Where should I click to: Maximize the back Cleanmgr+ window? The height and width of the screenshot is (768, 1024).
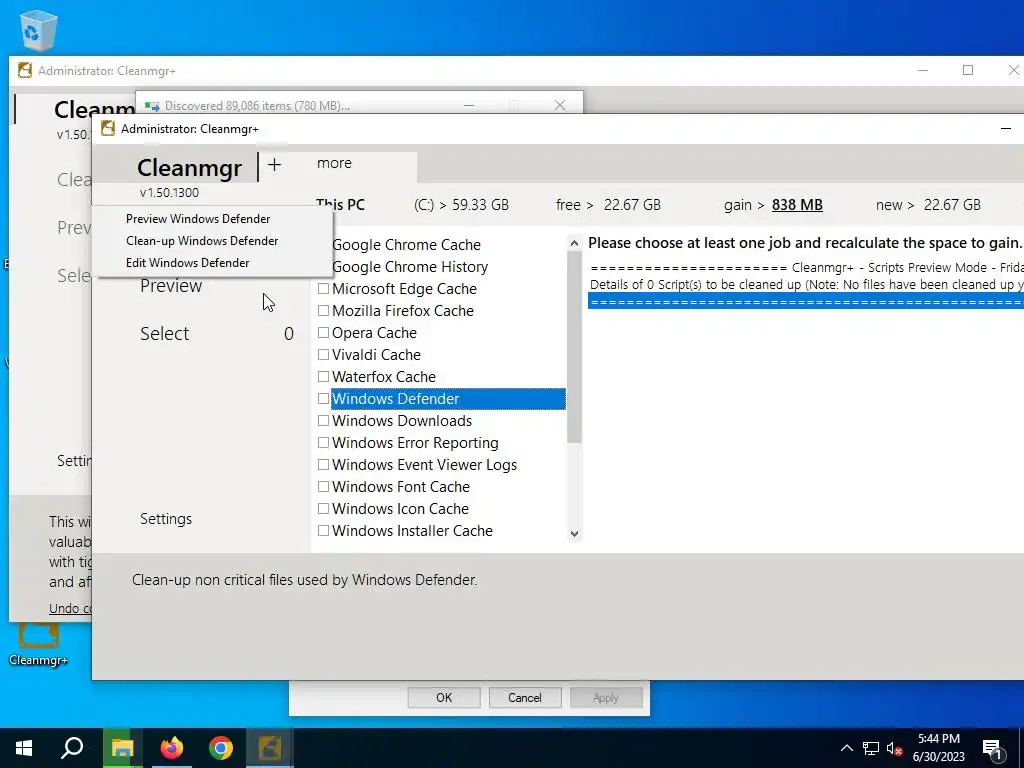[x=968, y=70]
